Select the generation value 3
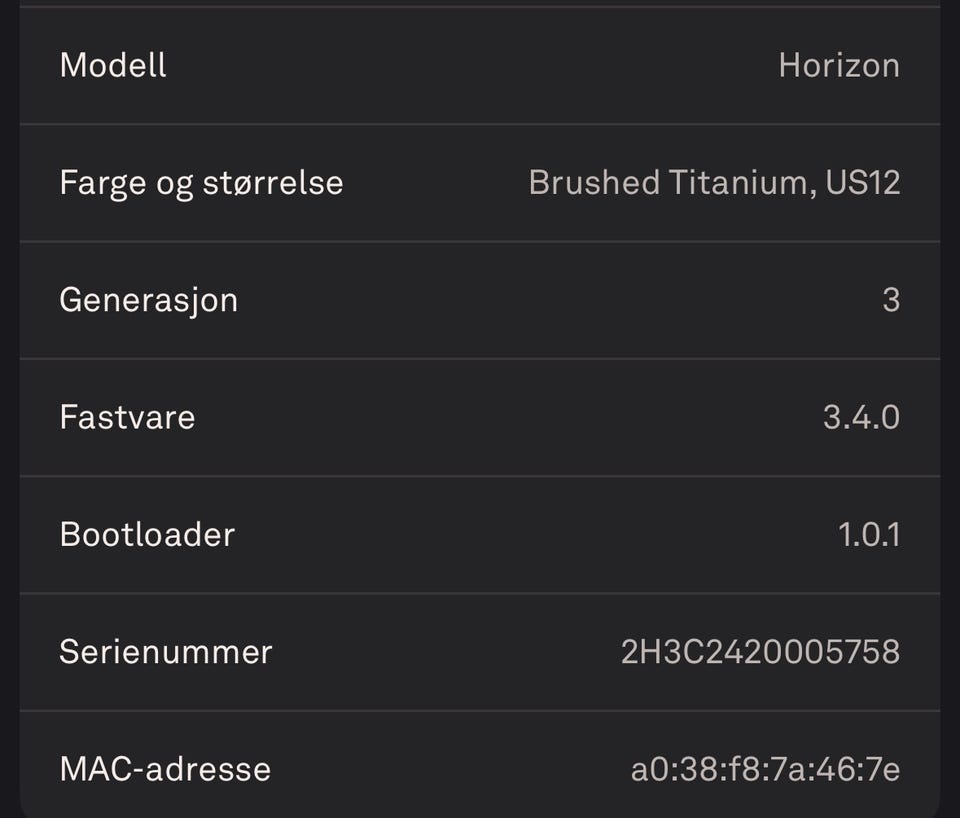960x818 pixels. (891, 300)
